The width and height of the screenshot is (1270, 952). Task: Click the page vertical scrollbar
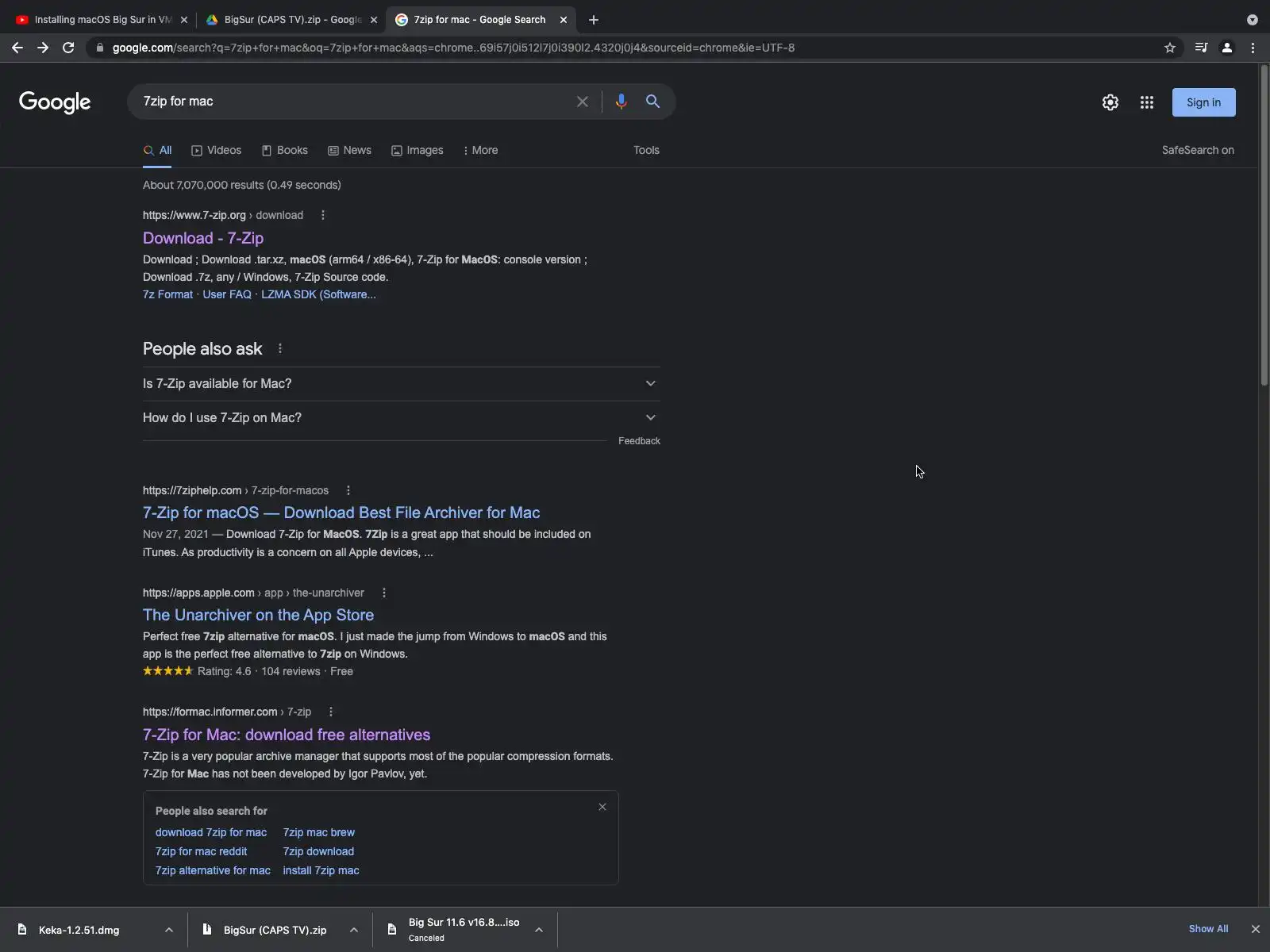(x=1264, y=227)
